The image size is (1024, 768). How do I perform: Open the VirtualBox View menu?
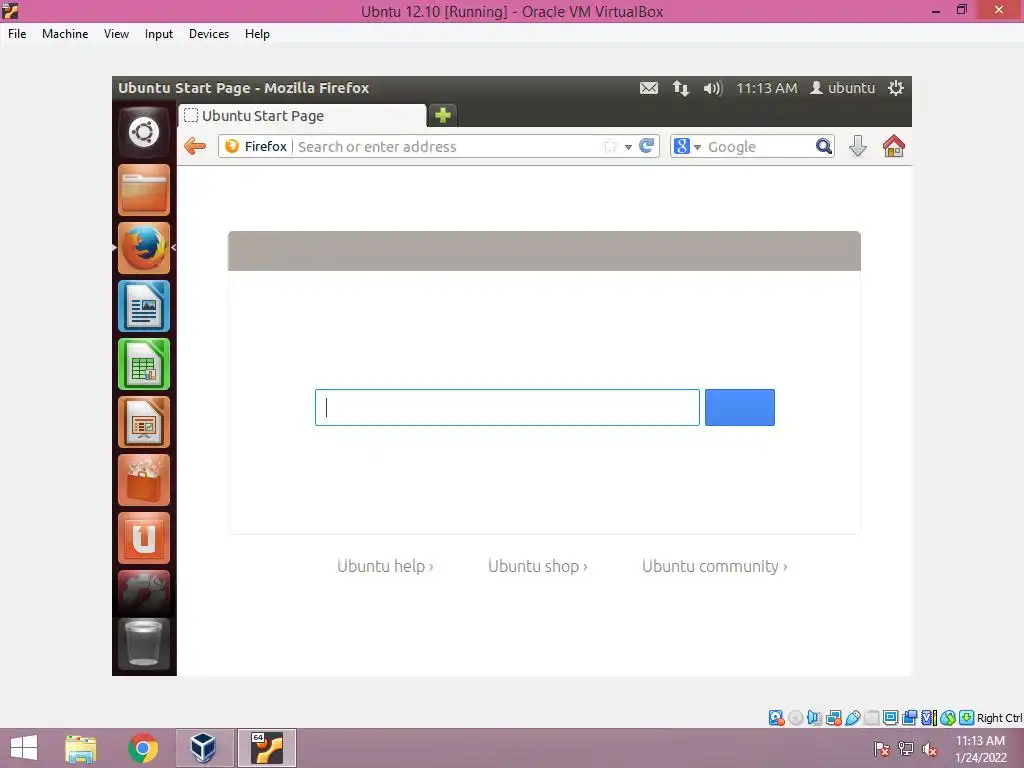[116, 34]
